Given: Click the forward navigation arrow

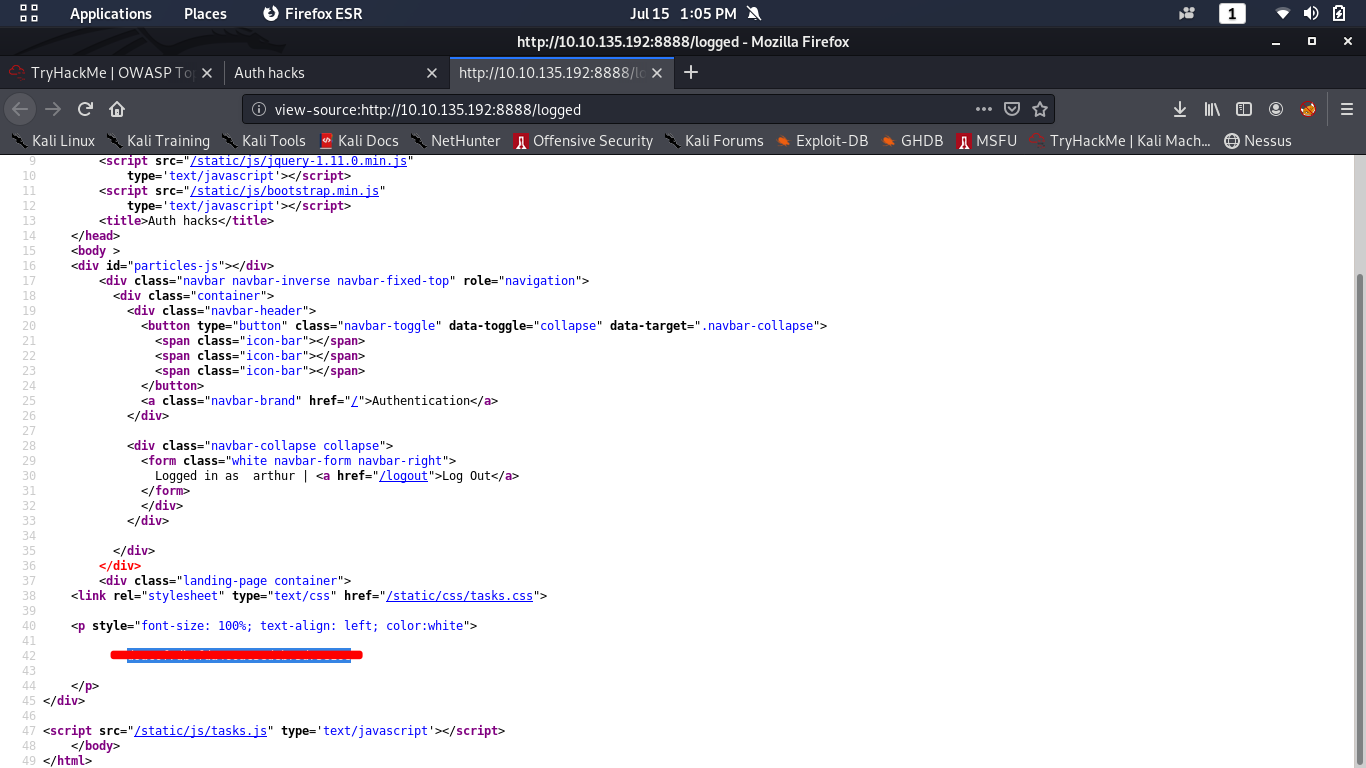Looking at the screenshot, I should coord(53,109).
